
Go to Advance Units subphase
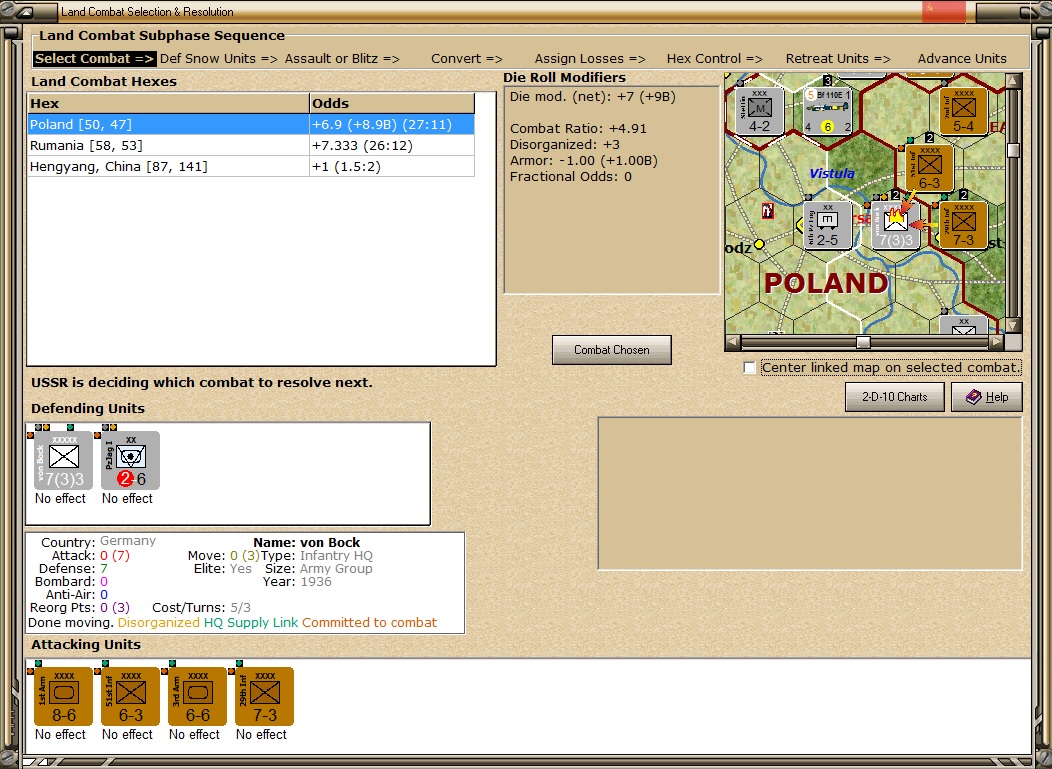[x=962, y=58]
